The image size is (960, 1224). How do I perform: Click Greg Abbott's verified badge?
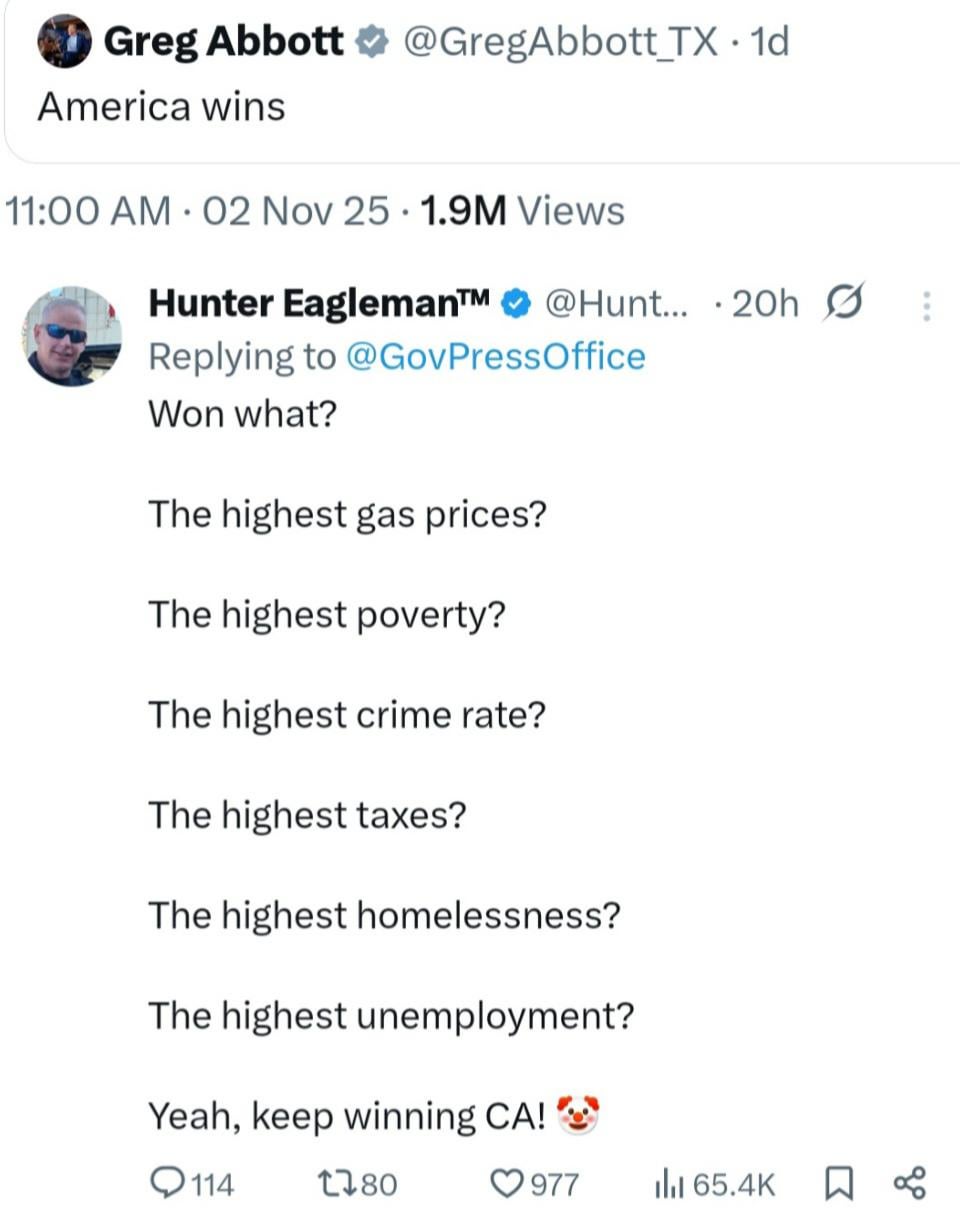pos(370,42)
